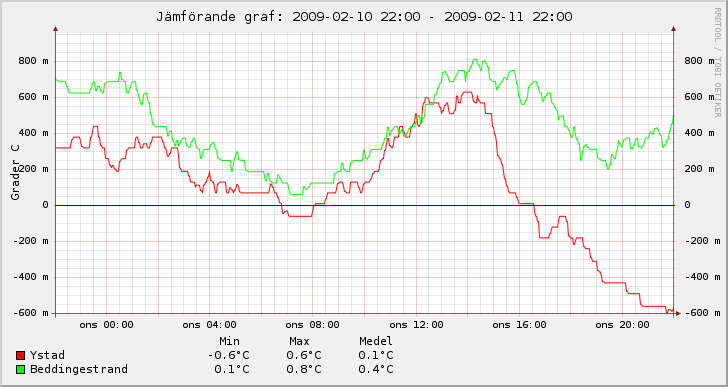Click the ons 20:00 time label
728x387 pixels.
tap(622, 325)
